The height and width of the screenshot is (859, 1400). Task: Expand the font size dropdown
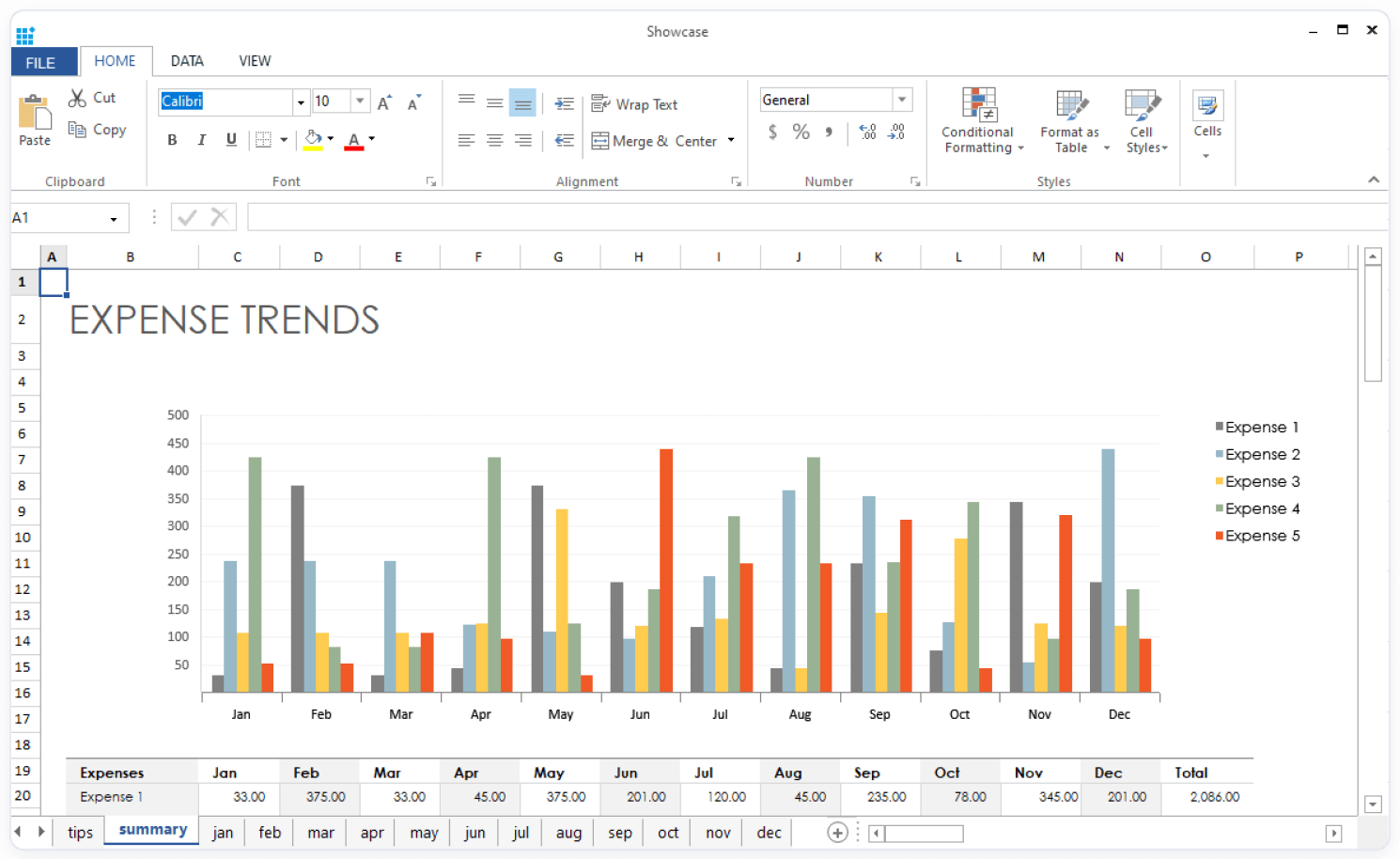360,101
